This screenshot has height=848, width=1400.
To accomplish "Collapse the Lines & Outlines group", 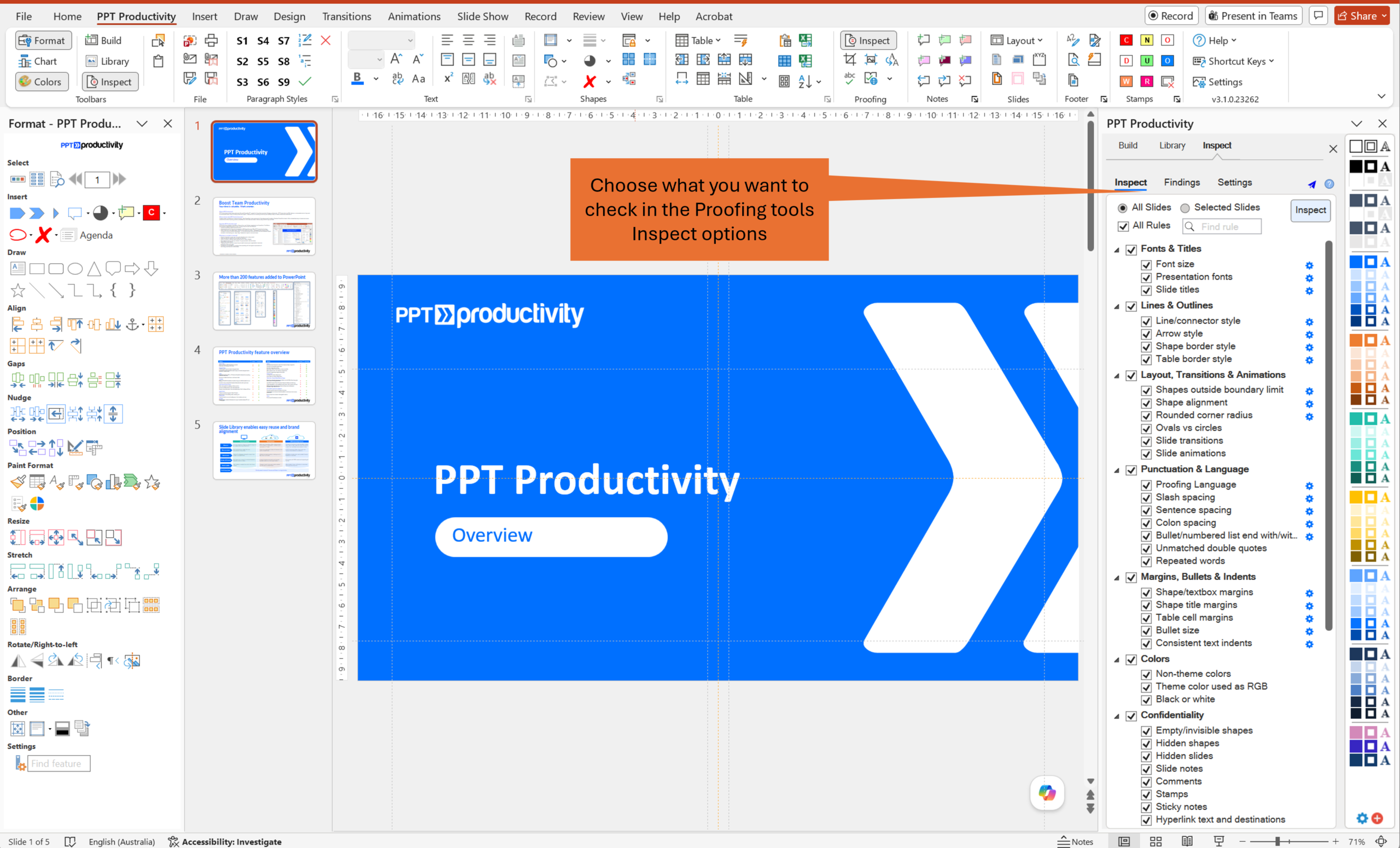I will 1117,306.
